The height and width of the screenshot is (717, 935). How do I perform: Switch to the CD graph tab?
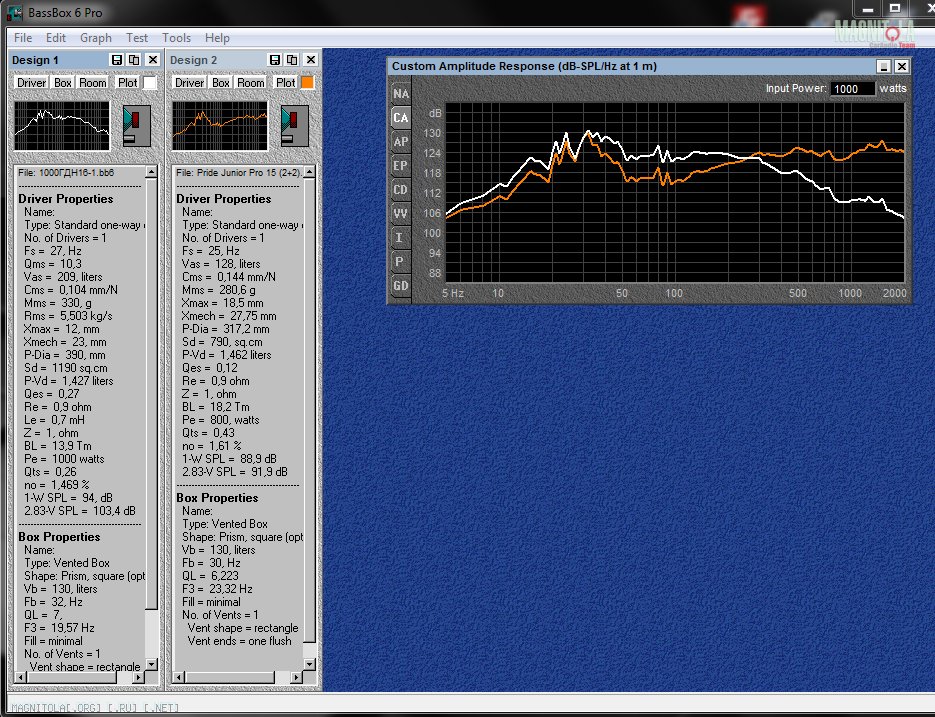(x=400, y=190)
